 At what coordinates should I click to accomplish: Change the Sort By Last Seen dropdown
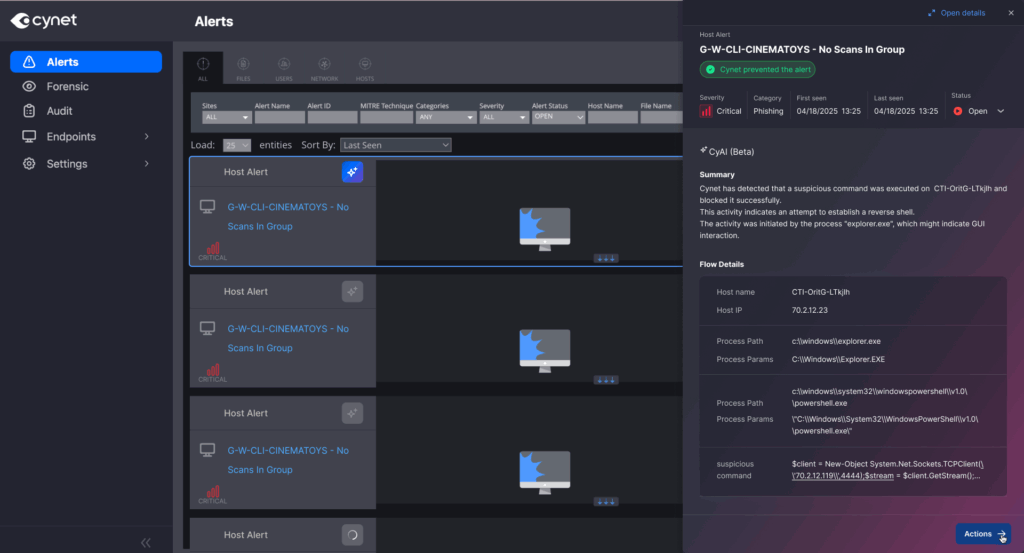coord(395,145)
